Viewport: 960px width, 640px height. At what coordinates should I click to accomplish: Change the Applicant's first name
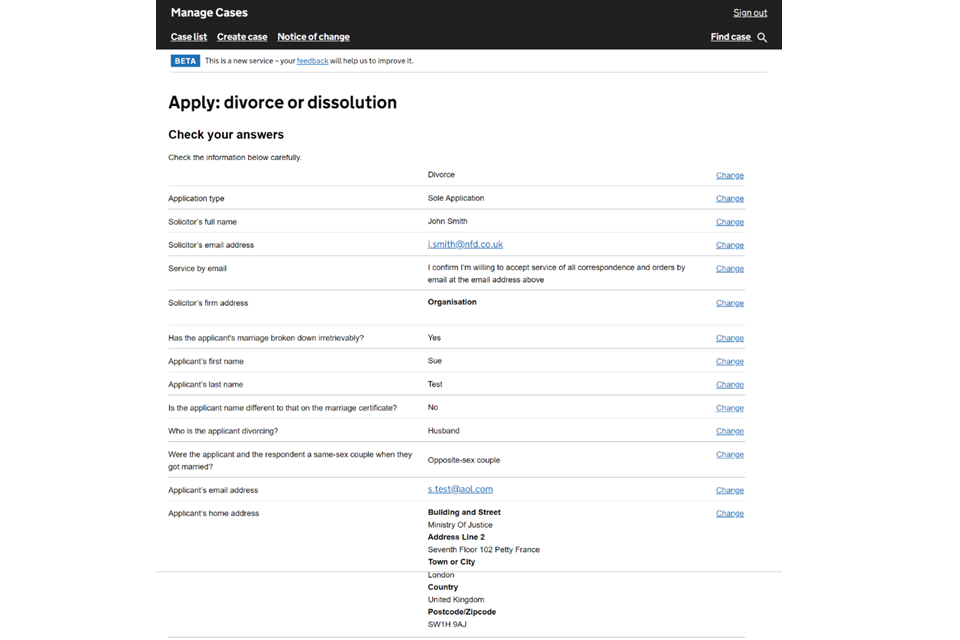pyautogui.click(x=729, y=362)
